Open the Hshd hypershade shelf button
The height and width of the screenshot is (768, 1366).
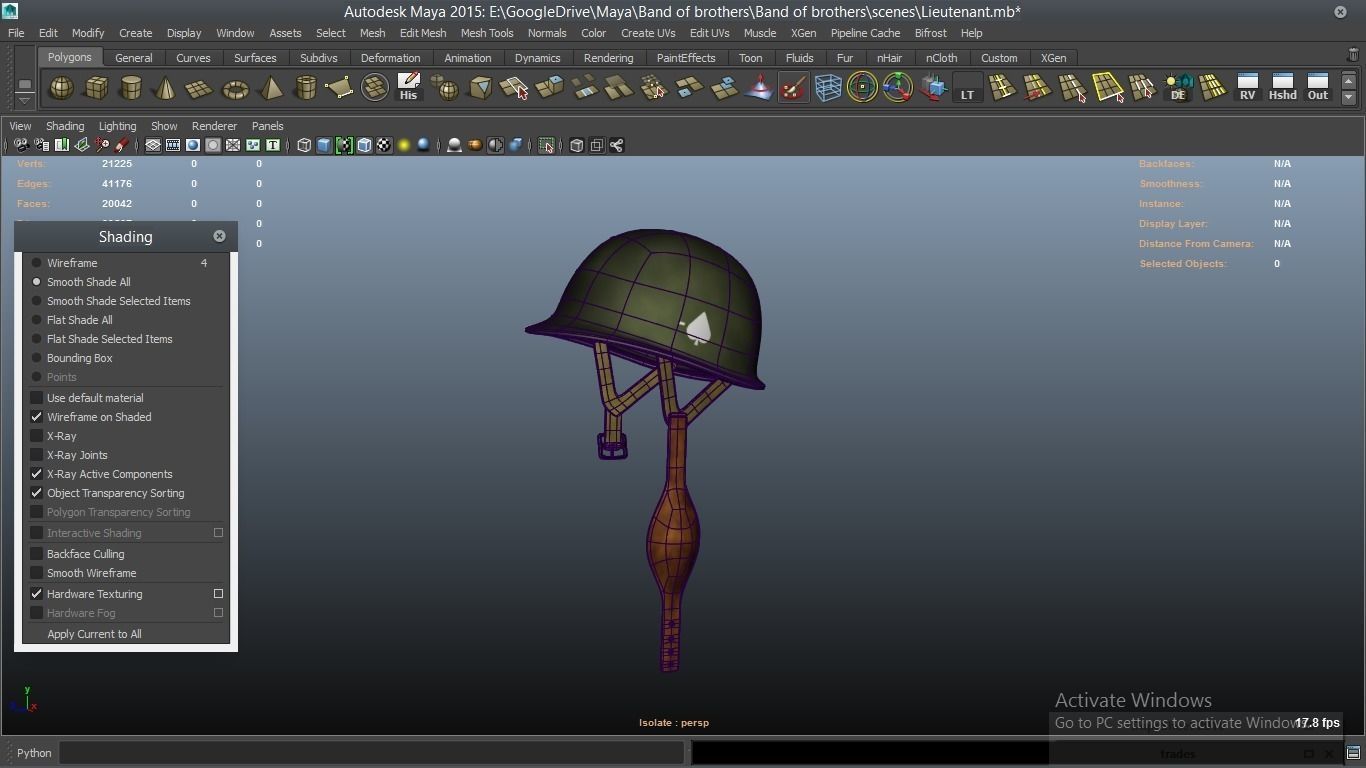click(1282, 89)
